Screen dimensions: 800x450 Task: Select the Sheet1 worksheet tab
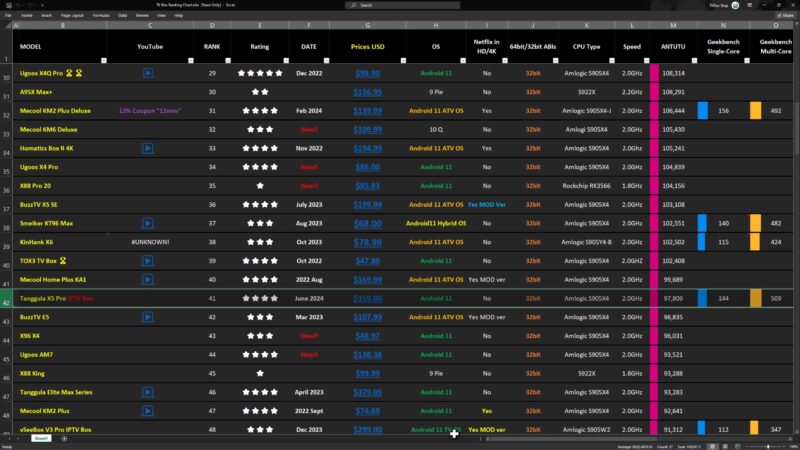pos(41,438)
